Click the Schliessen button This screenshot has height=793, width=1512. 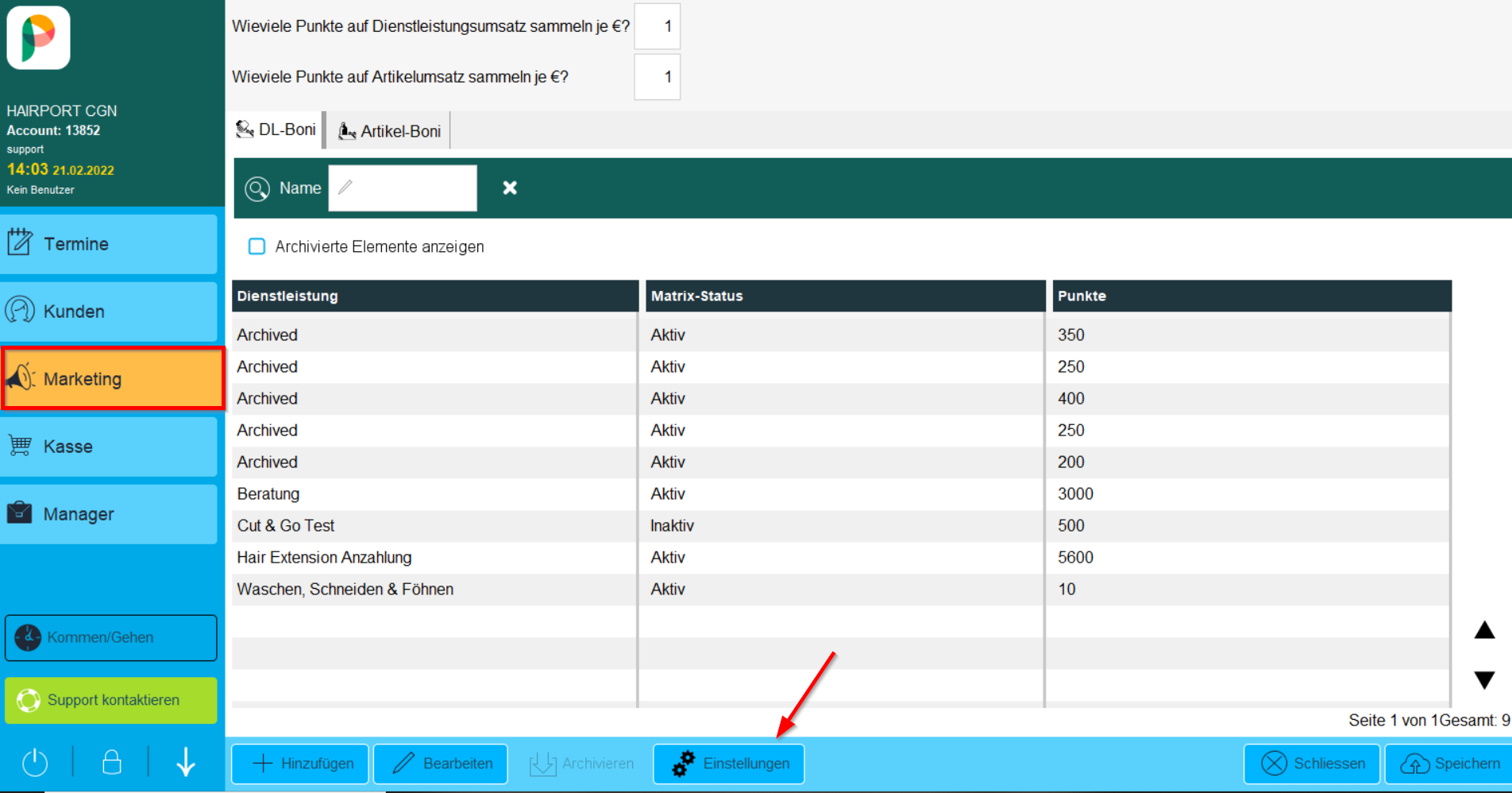(x=1313, y=764)
